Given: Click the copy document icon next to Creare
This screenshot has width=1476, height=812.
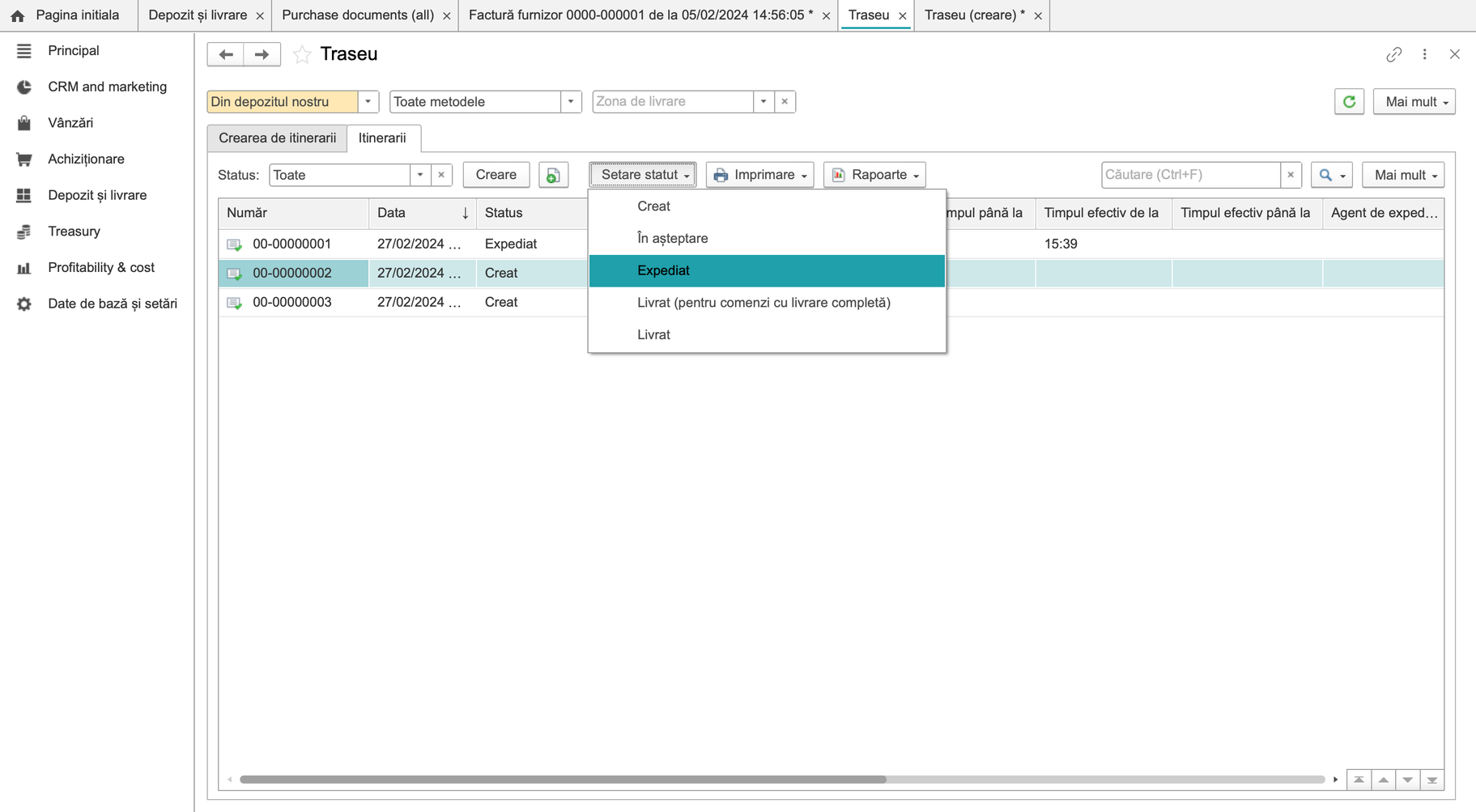Looking at the screenshot, I should tap(553, 175).
